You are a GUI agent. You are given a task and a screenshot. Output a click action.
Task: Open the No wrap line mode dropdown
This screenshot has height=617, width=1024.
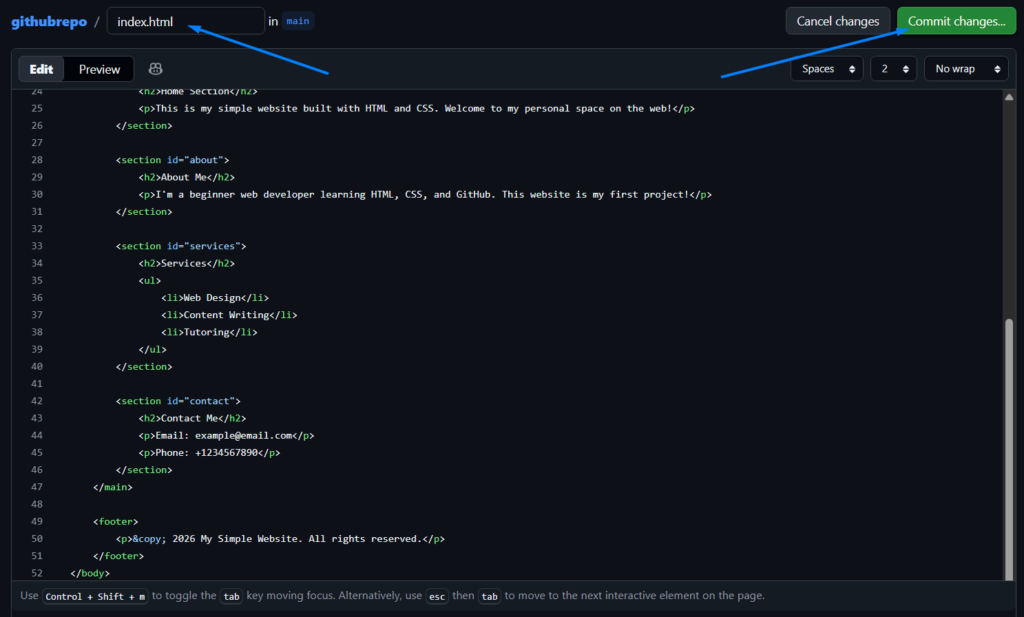[966, 69]
